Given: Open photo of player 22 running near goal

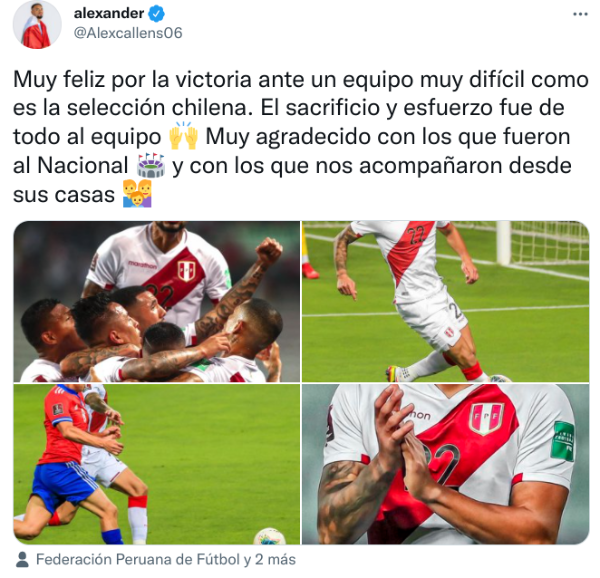Looking at the screenshot, I should tap(445, 301).
